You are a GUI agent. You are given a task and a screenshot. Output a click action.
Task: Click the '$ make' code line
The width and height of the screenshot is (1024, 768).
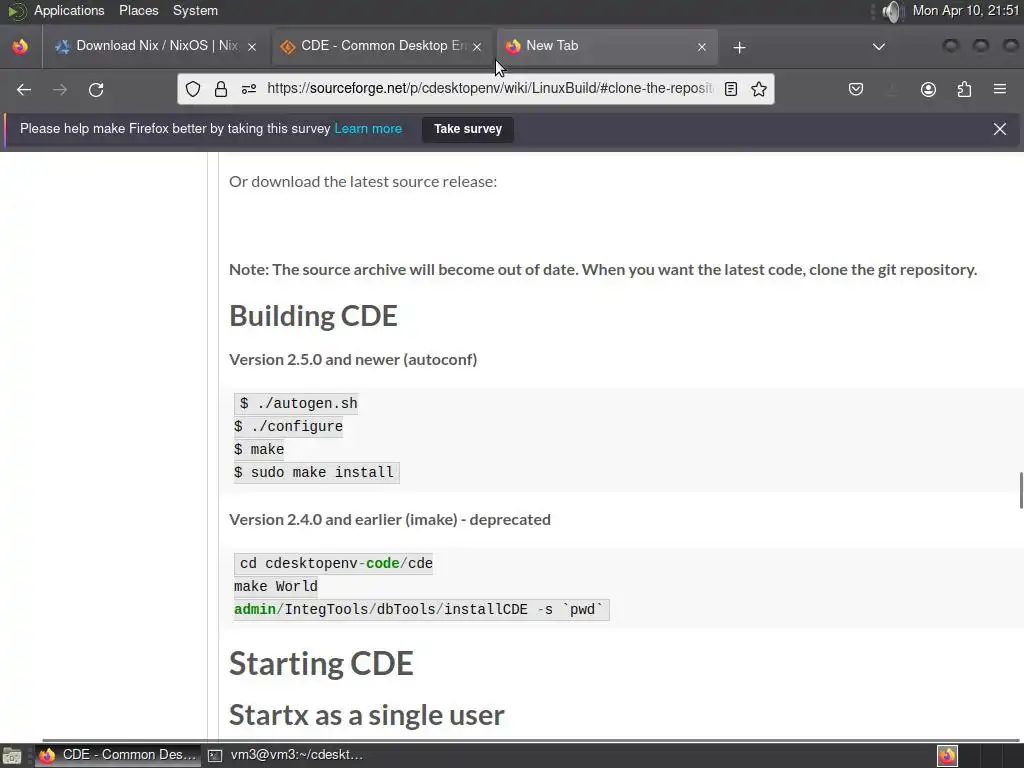coord(259,449)
